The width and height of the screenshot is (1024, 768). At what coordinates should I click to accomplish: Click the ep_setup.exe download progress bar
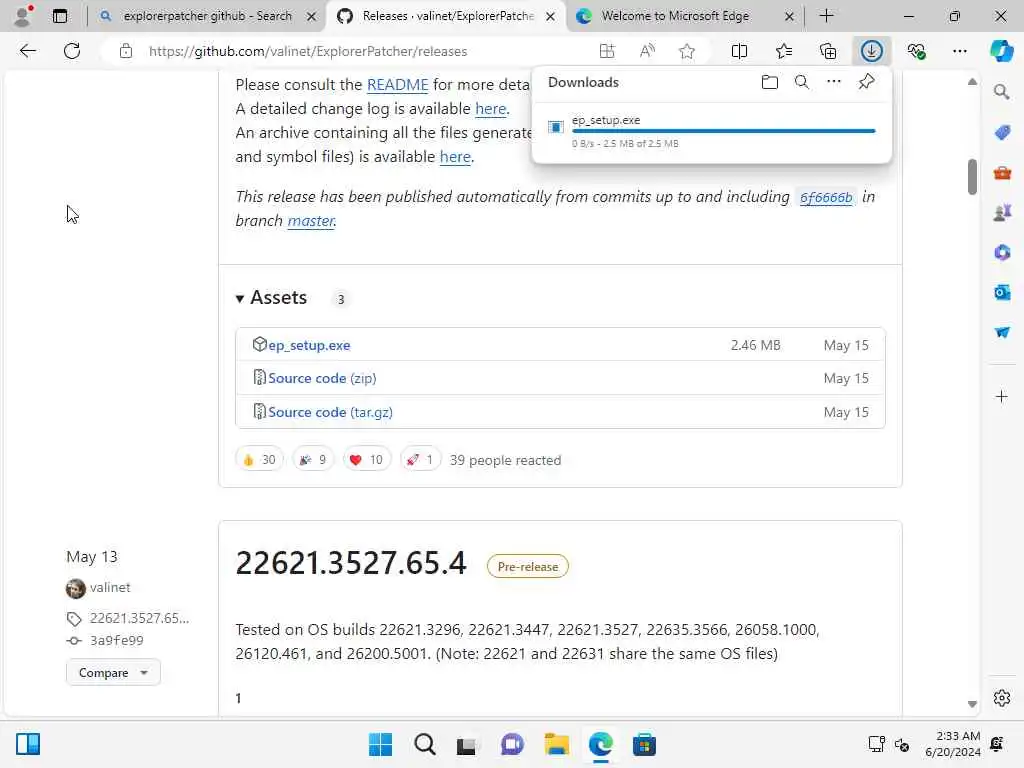click(723, 131)
